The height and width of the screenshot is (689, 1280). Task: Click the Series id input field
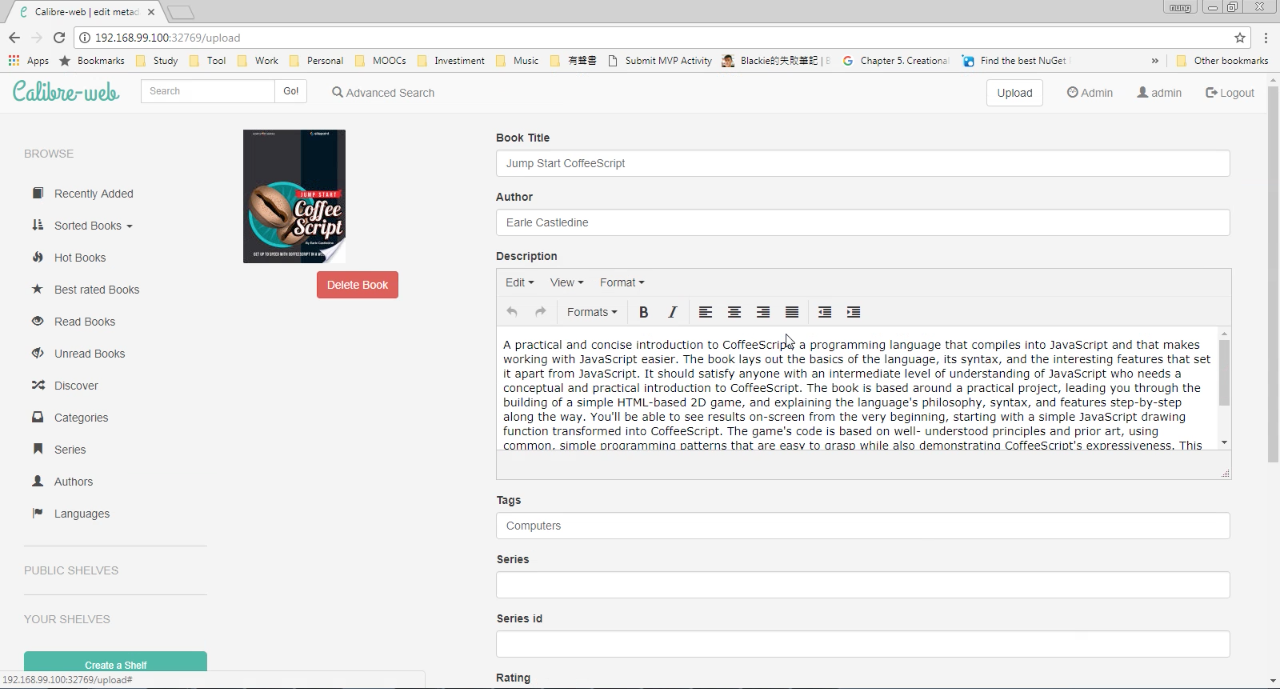[863, 644]
